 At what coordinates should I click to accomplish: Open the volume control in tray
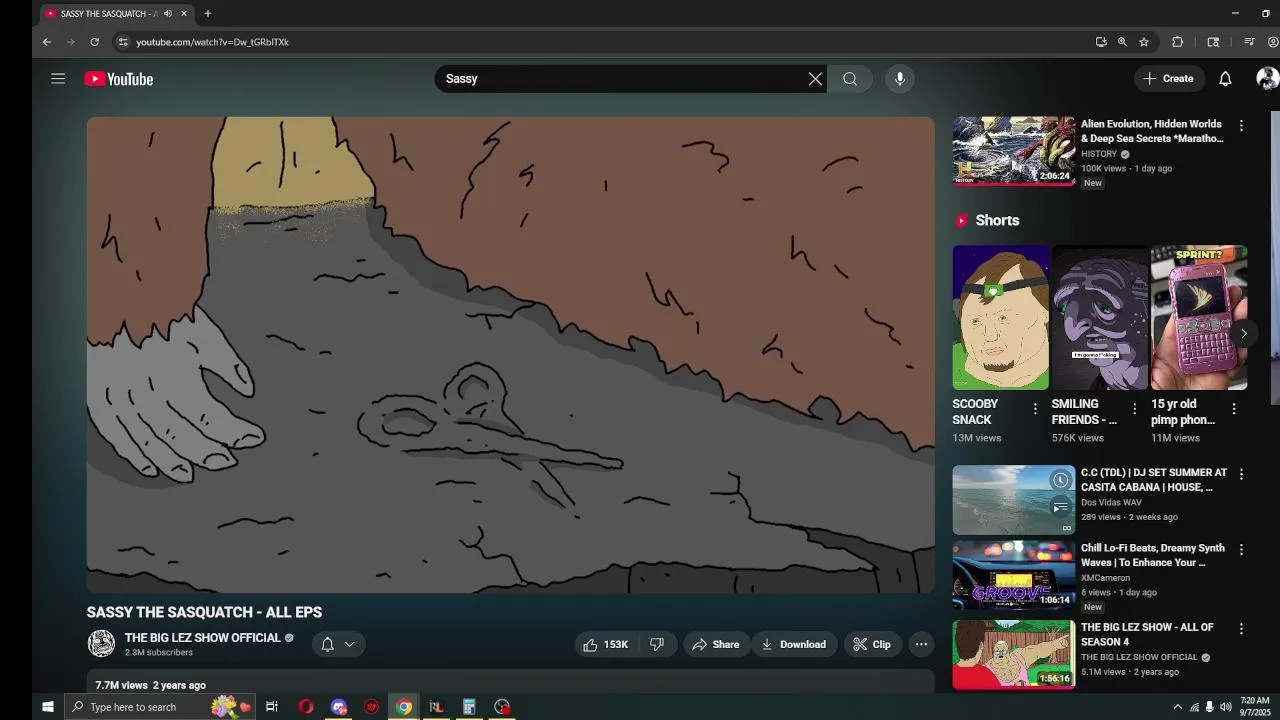[x=1225, y=707]
